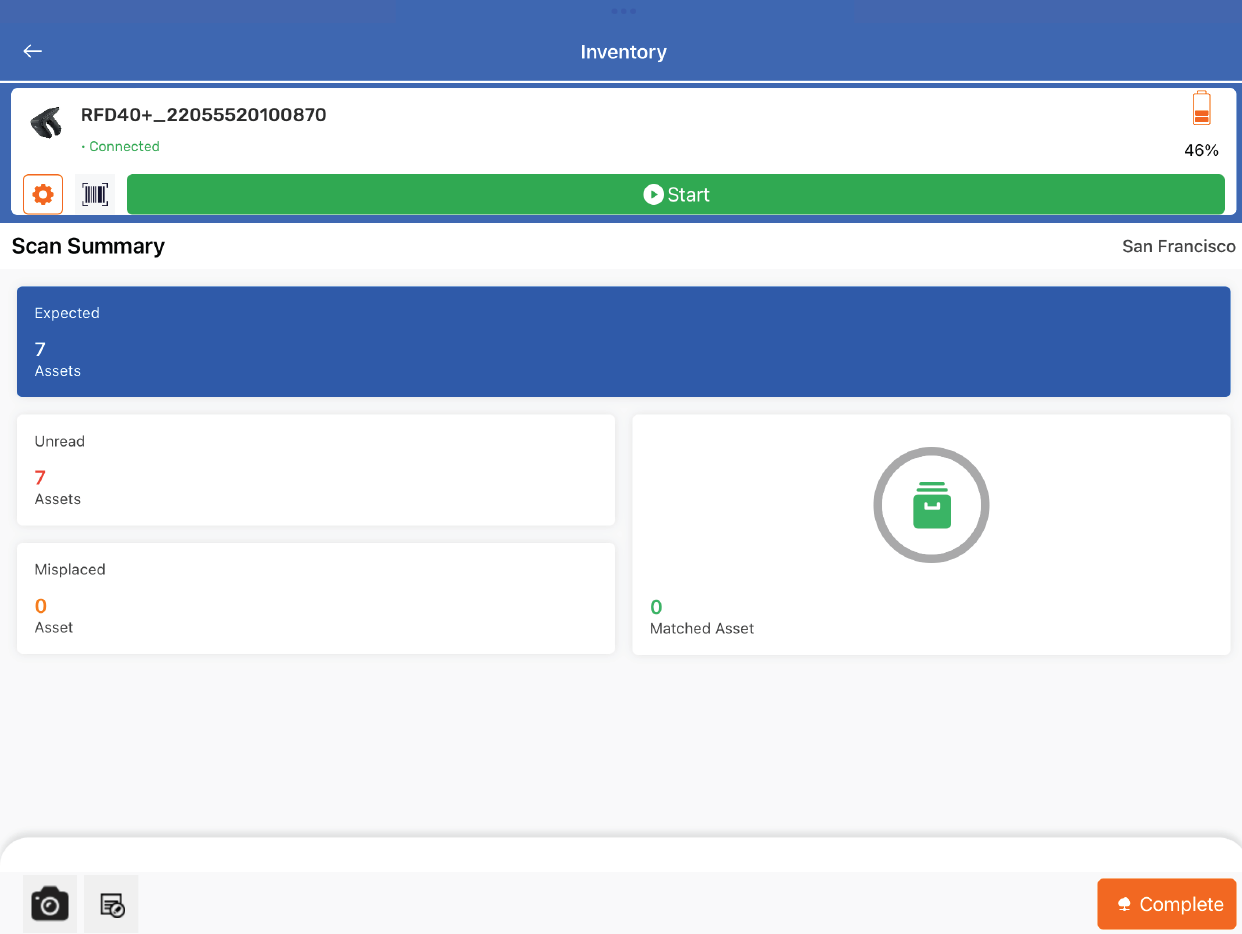The width and height of the screenshot is (1242, 934).
Task: Tap the barcode scanner icon
Action: click(x=95, y=194)
